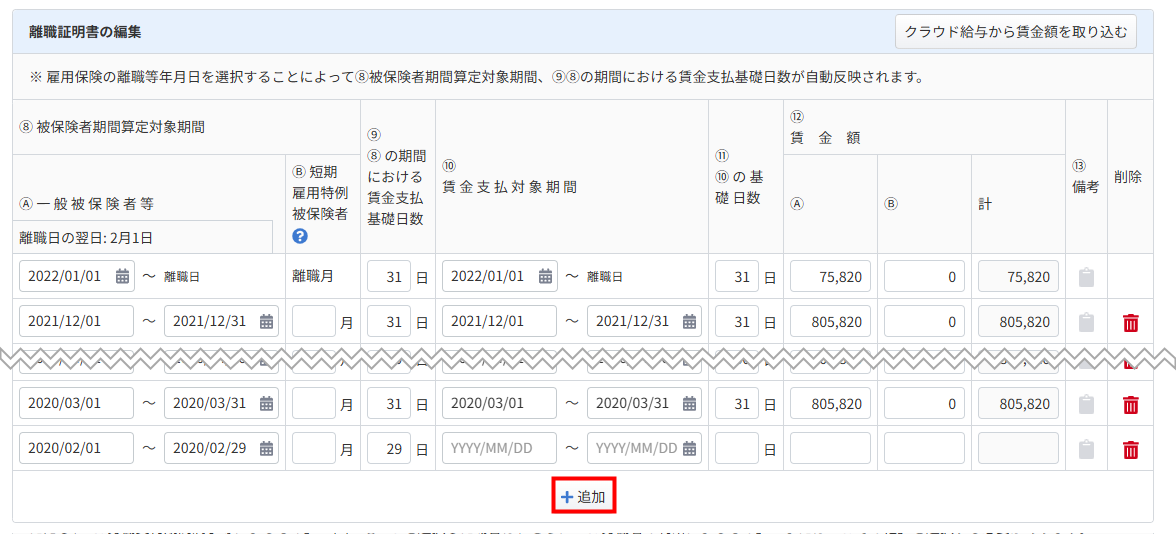Open remarks clipboard icon in 2020/03/01 row

coord(1086,404)
